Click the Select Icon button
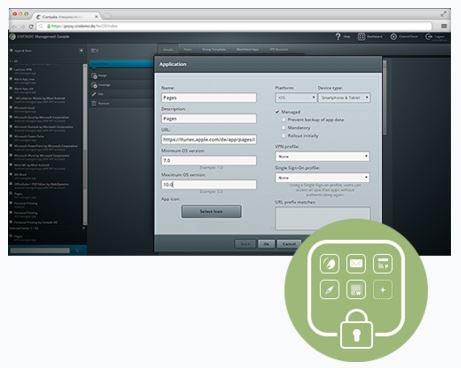 (211, 211)
